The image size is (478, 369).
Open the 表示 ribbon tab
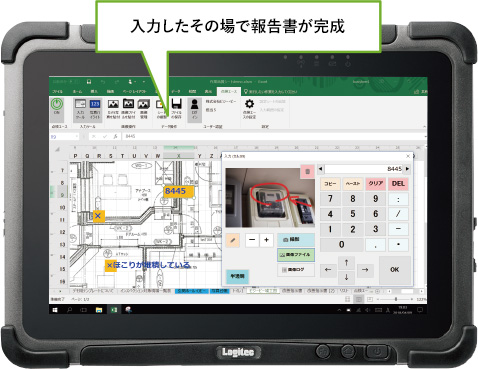tap(208, 91)
